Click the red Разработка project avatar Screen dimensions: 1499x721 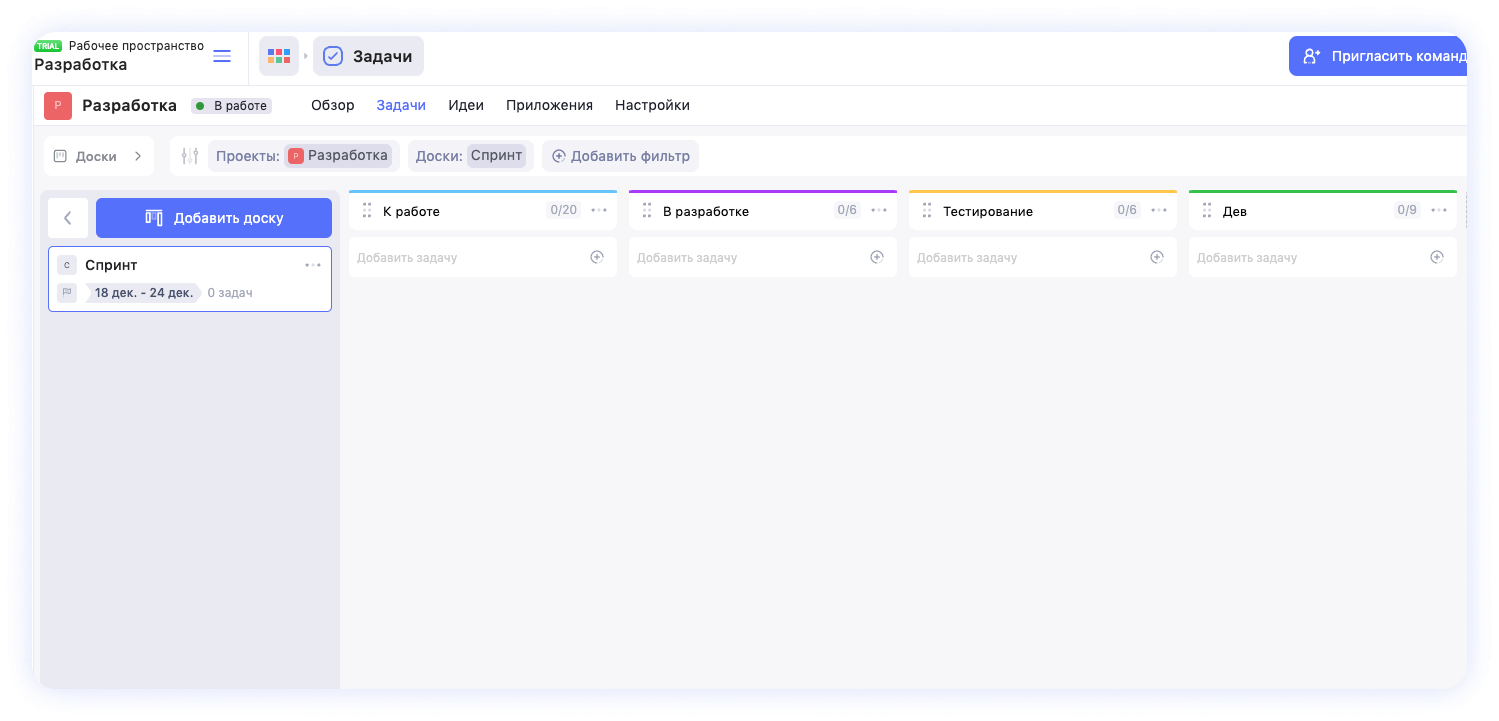58,106
